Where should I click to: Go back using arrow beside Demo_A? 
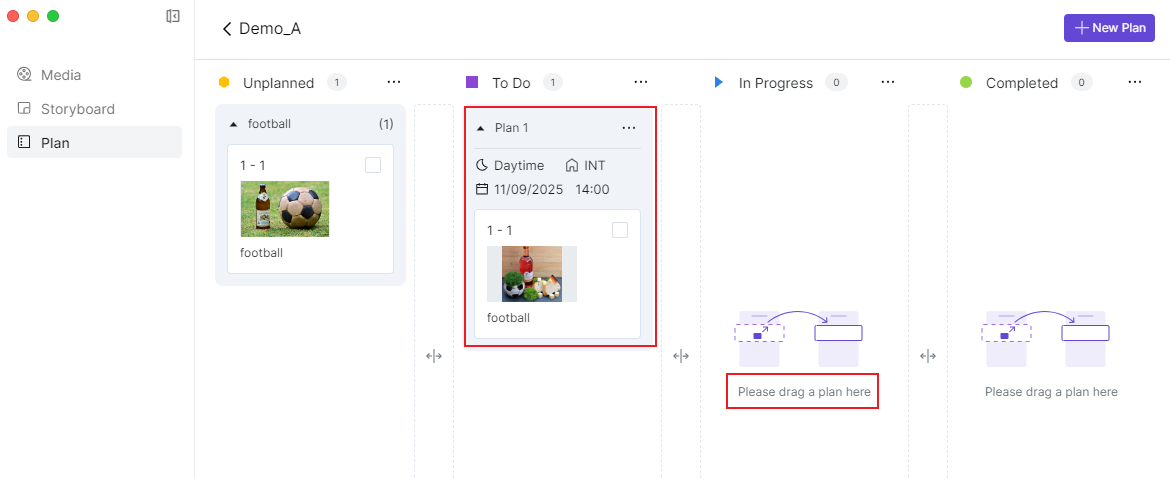[227, 29]
